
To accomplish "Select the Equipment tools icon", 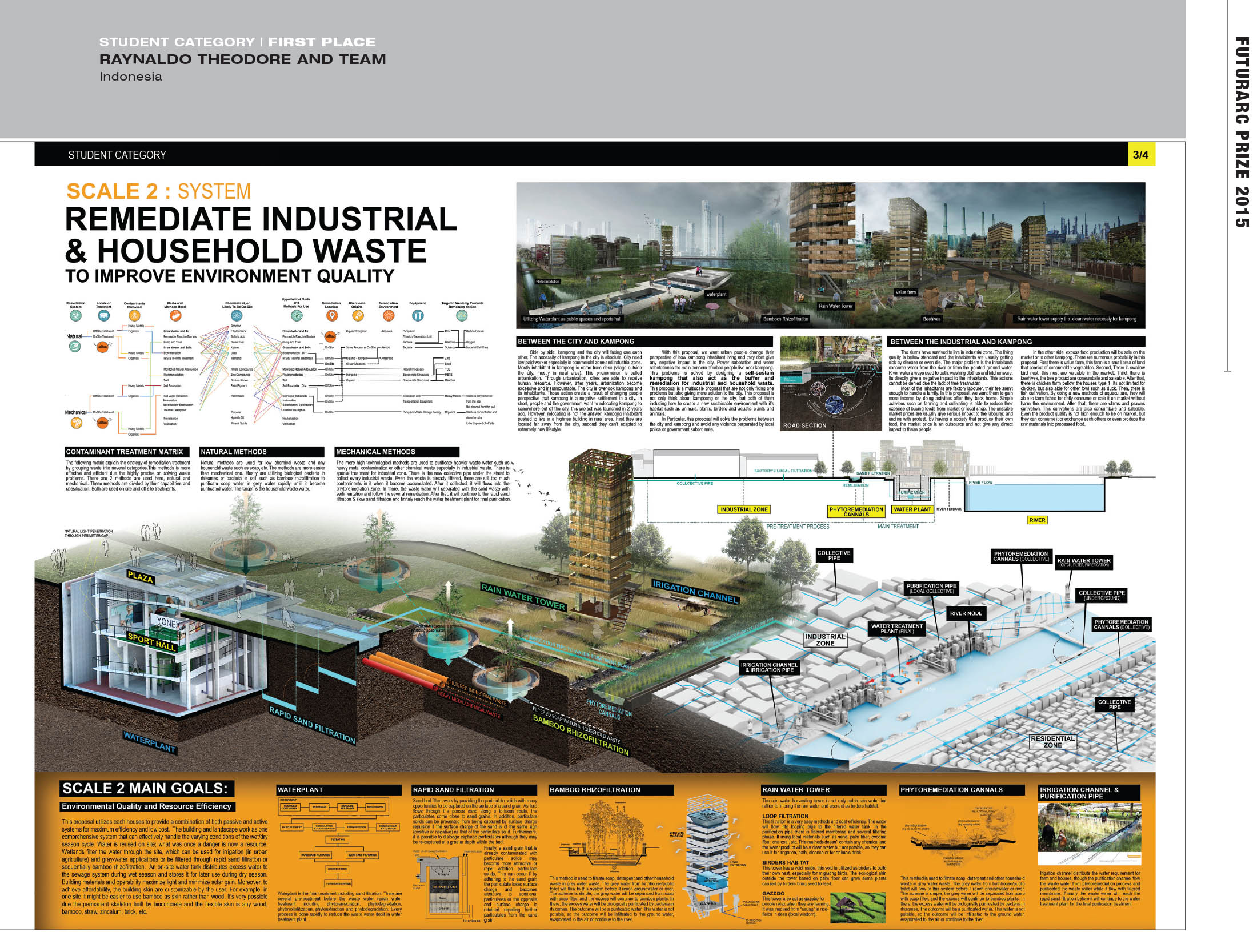I will (x=418, y=315).
